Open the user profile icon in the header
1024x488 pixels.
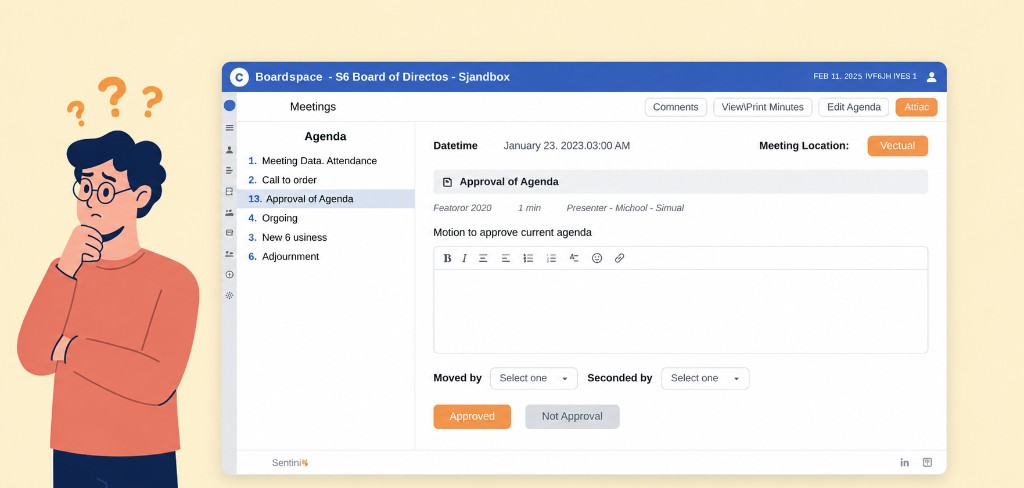(931, 77)
